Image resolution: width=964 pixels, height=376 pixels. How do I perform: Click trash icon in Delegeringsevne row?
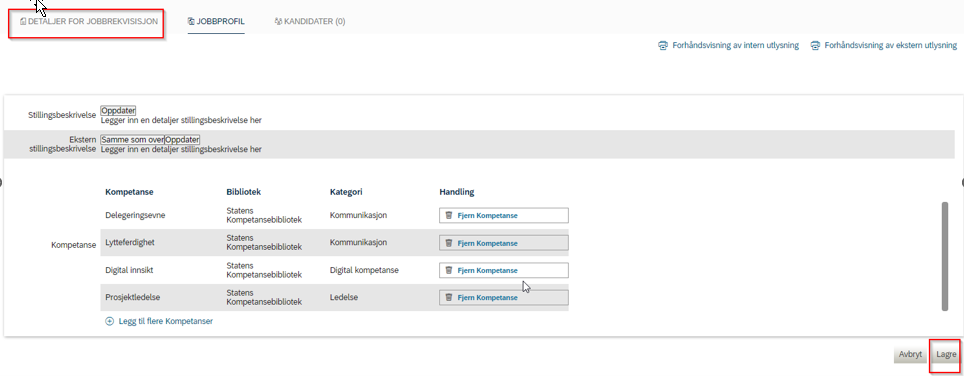[449, 216]
